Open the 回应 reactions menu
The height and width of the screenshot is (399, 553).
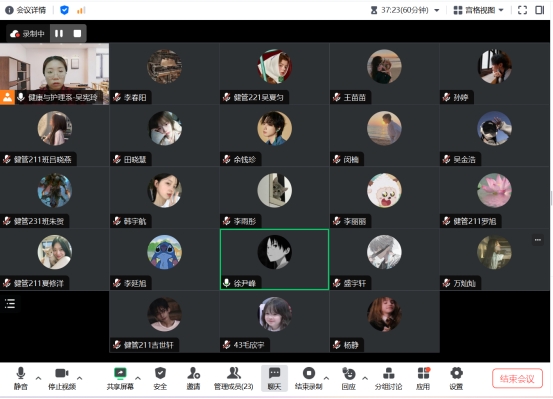click(348, 378)
